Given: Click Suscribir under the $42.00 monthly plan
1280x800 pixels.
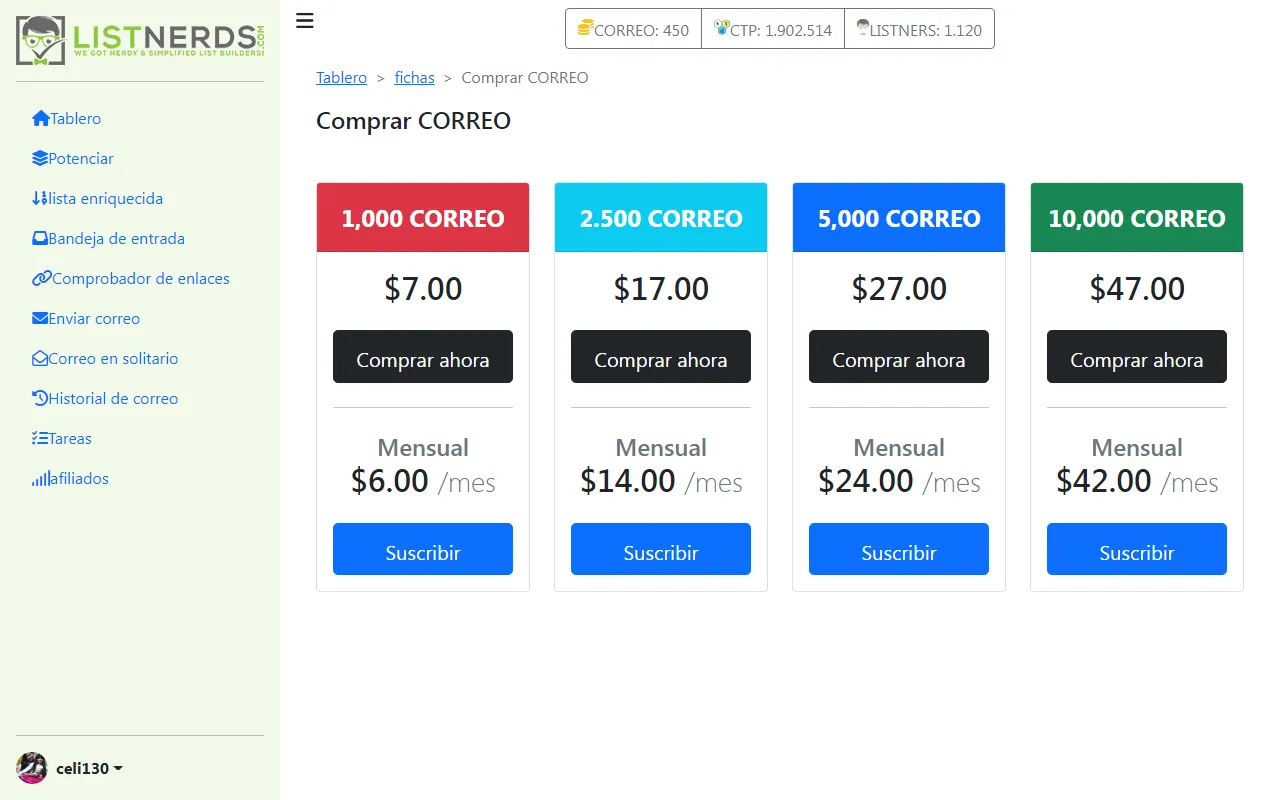Looking at the screenshot, I should point(1137,549).
